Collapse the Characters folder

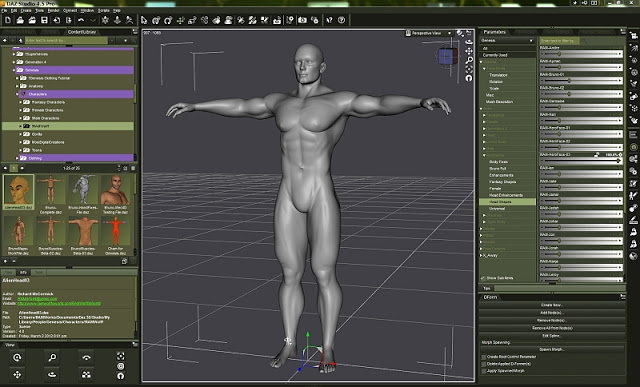[x=17, y=94]
